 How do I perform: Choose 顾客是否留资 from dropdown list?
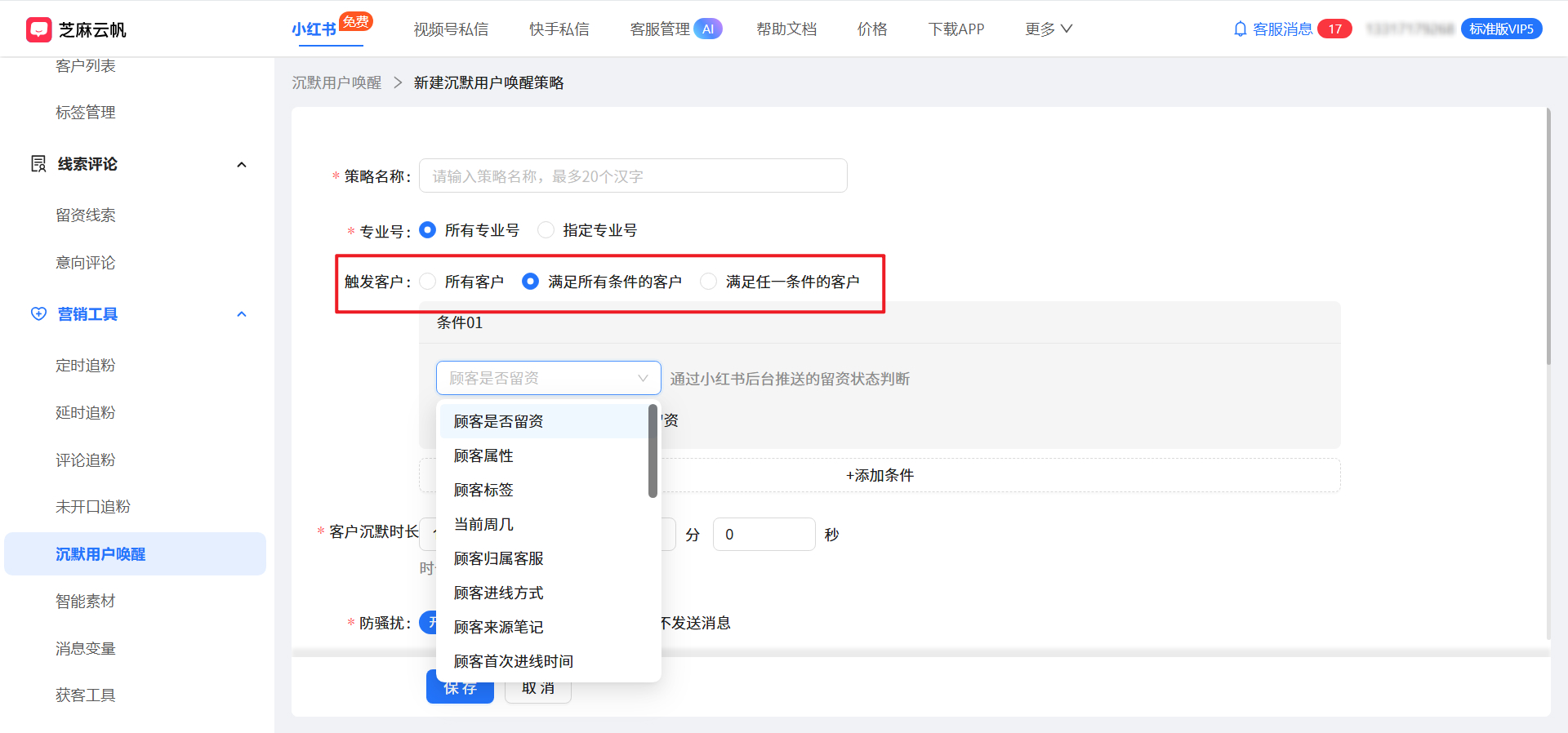(x=544, y=421)
